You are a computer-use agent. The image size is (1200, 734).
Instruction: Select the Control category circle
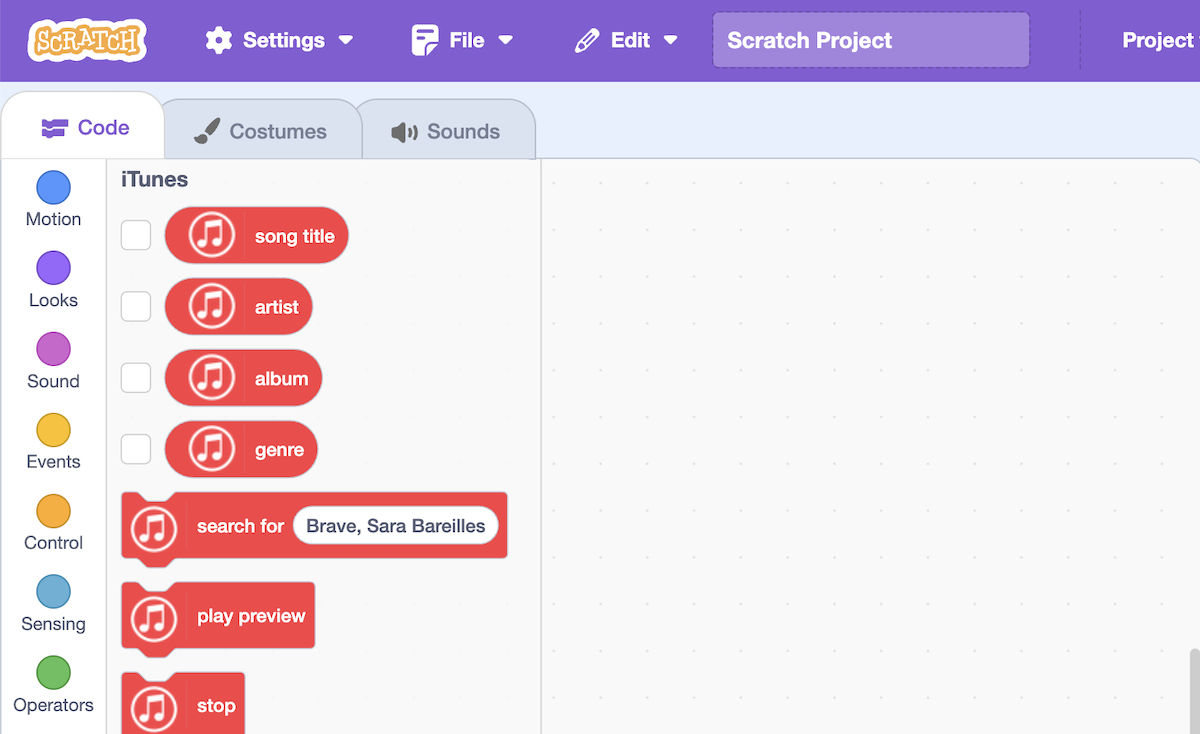point(53,511)
